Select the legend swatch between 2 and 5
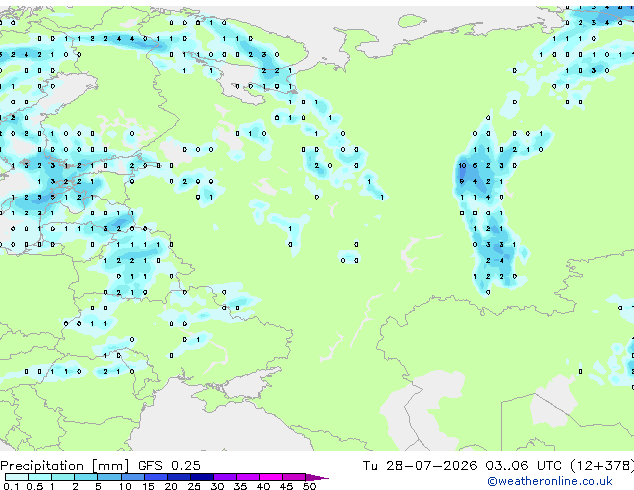This screenshot has height=490, width=634. click(86, 477)
